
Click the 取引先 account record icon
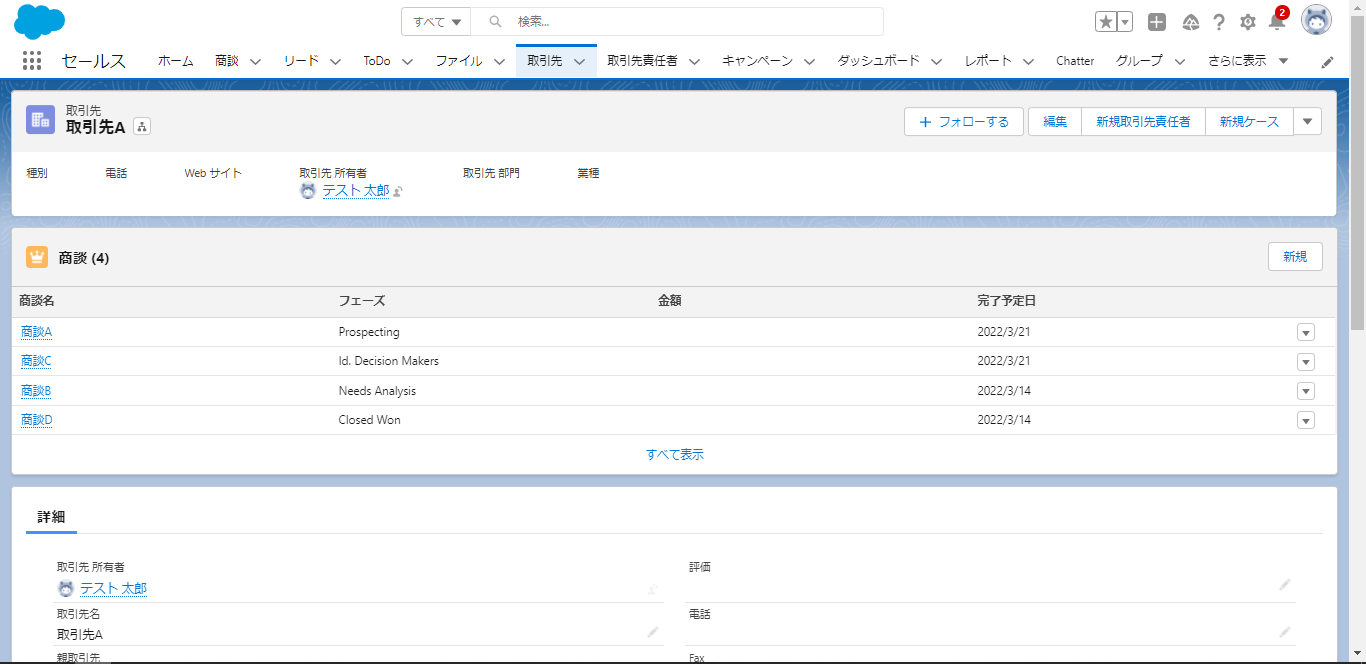41,120
